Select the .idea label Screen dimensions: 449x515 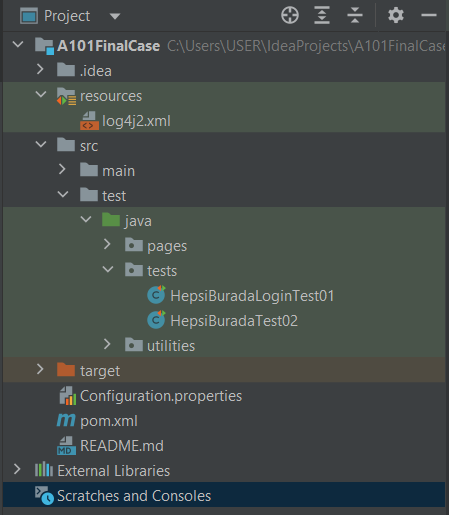[x=96, y=71]
